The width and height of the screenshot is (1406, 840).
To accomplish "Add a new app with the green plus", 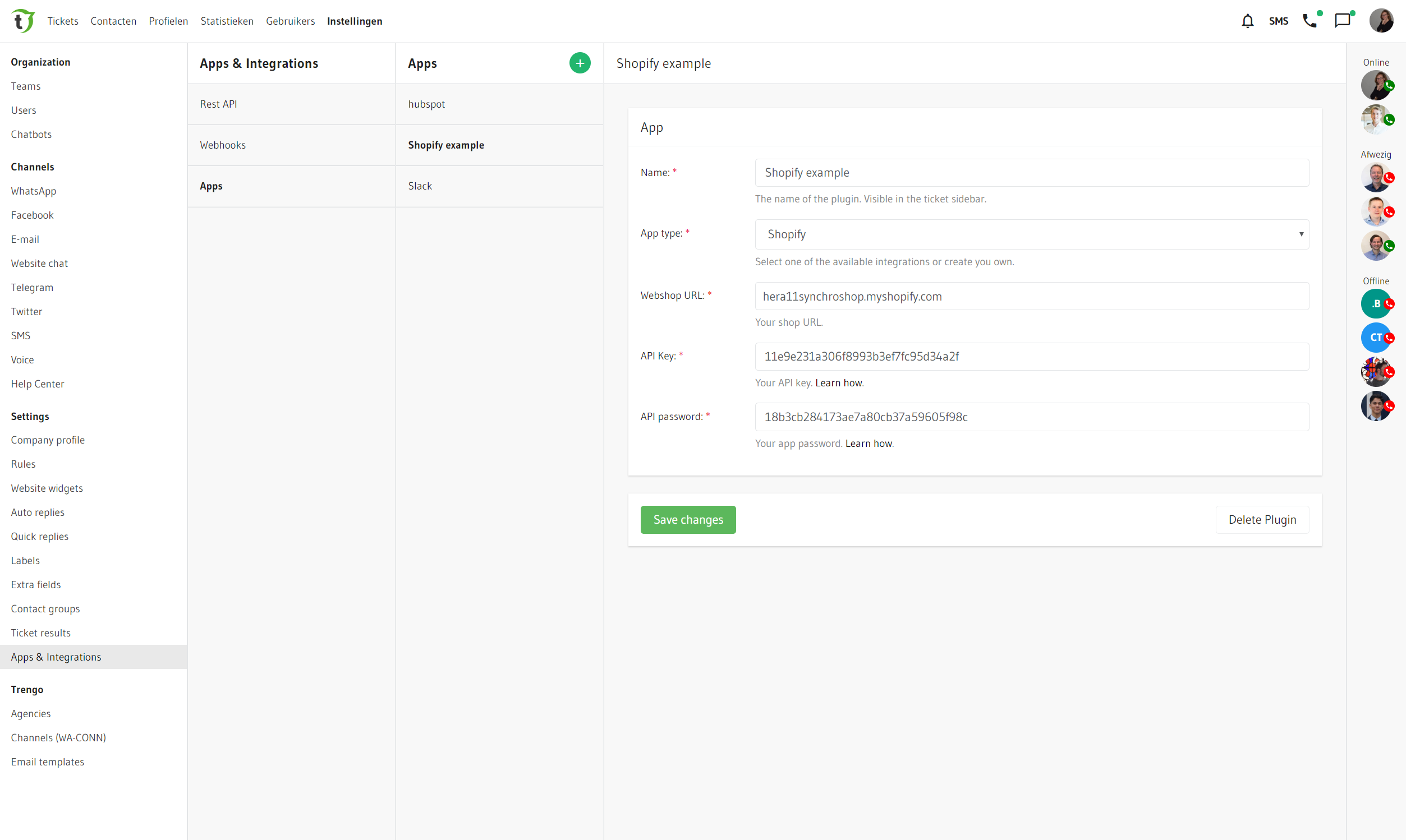I will click(x=579, y=62).
